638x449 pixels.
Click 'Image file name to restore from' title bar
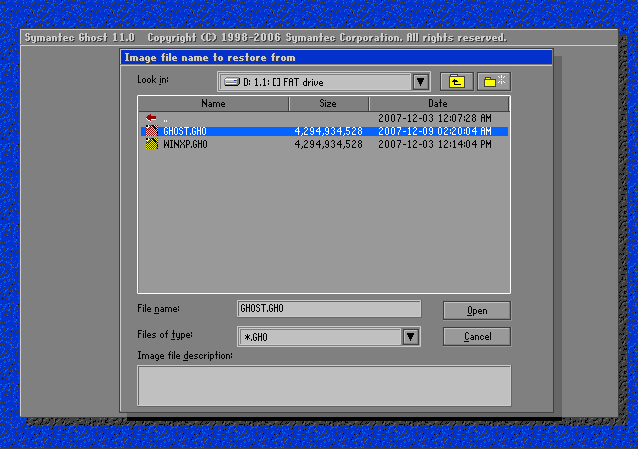[x=336, y=57]
